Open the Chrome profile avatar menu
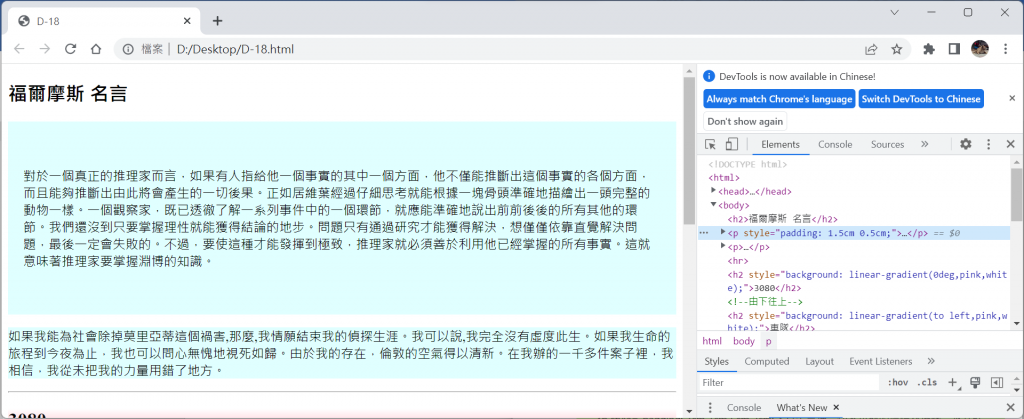This screenshot has height=419, width=1024. coord(980,48)
